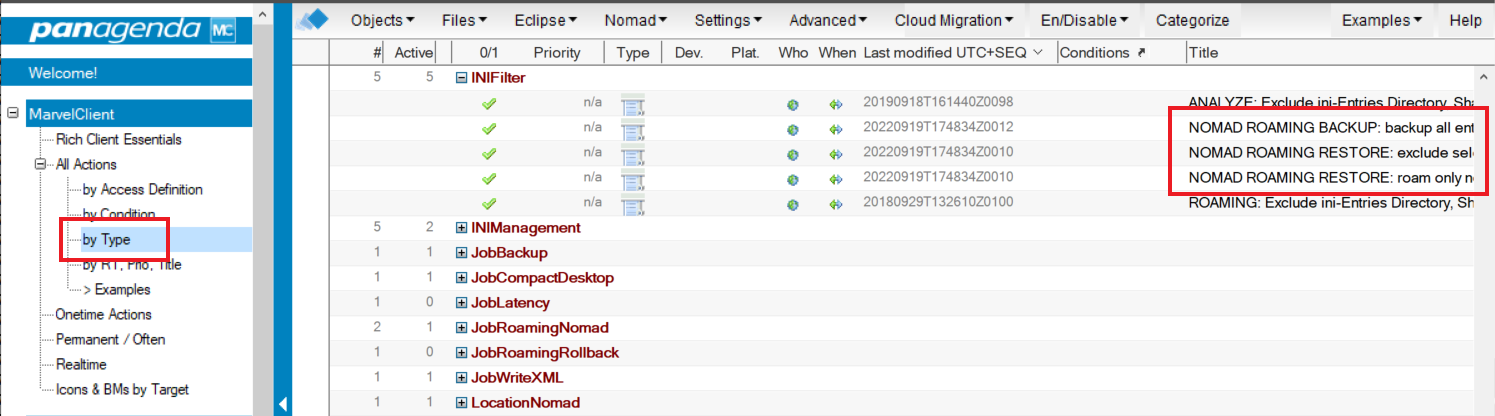This screenshot has height=416, width=1495.
Task: Open the Cloud Migration menu
Action: point(954,20)
